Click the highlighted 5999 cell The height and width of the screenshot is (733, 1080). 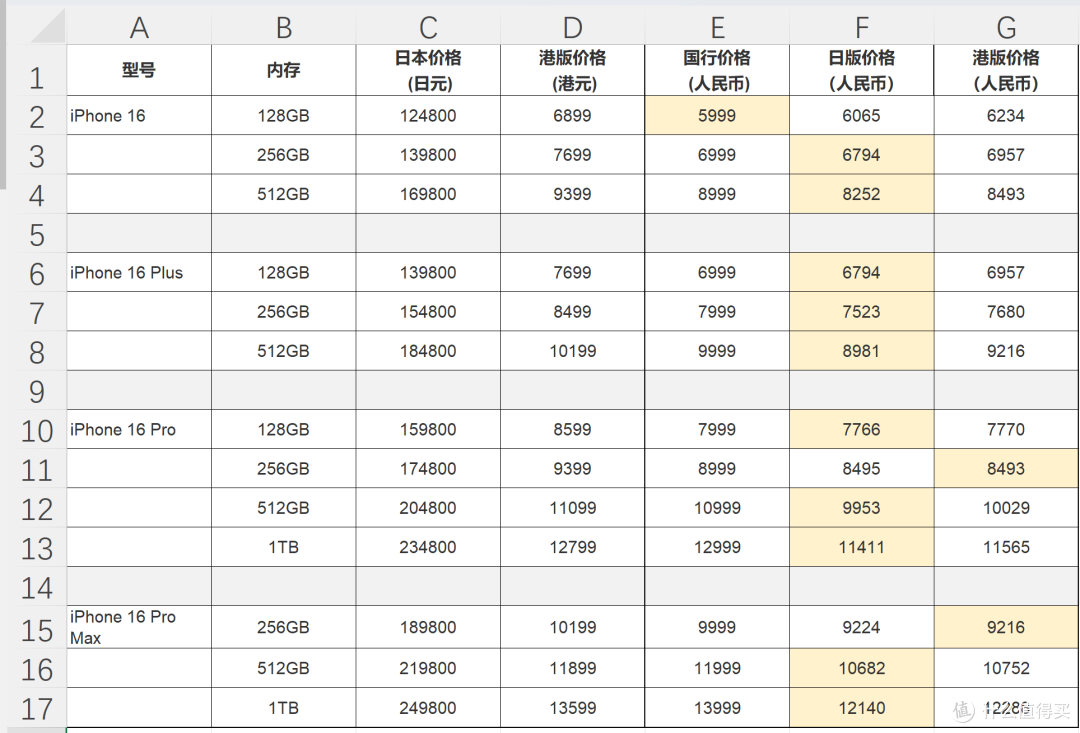[x=717, y=116]
